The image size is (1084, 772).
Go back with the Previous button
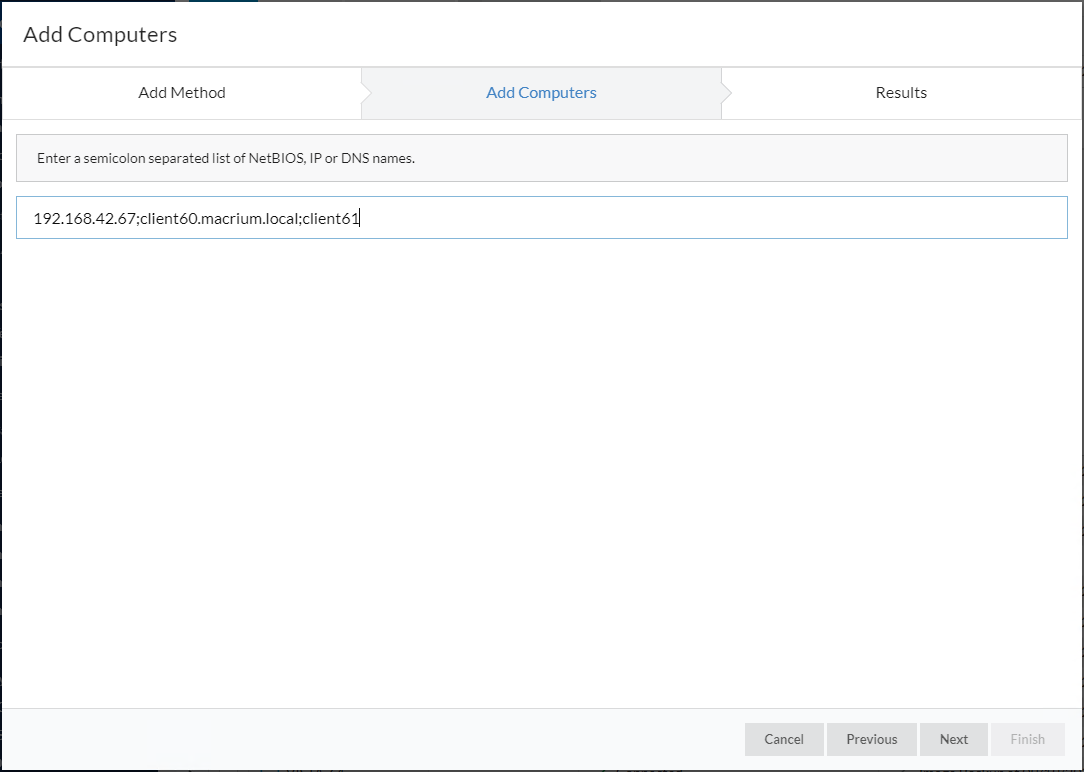[x=871, y=739]
